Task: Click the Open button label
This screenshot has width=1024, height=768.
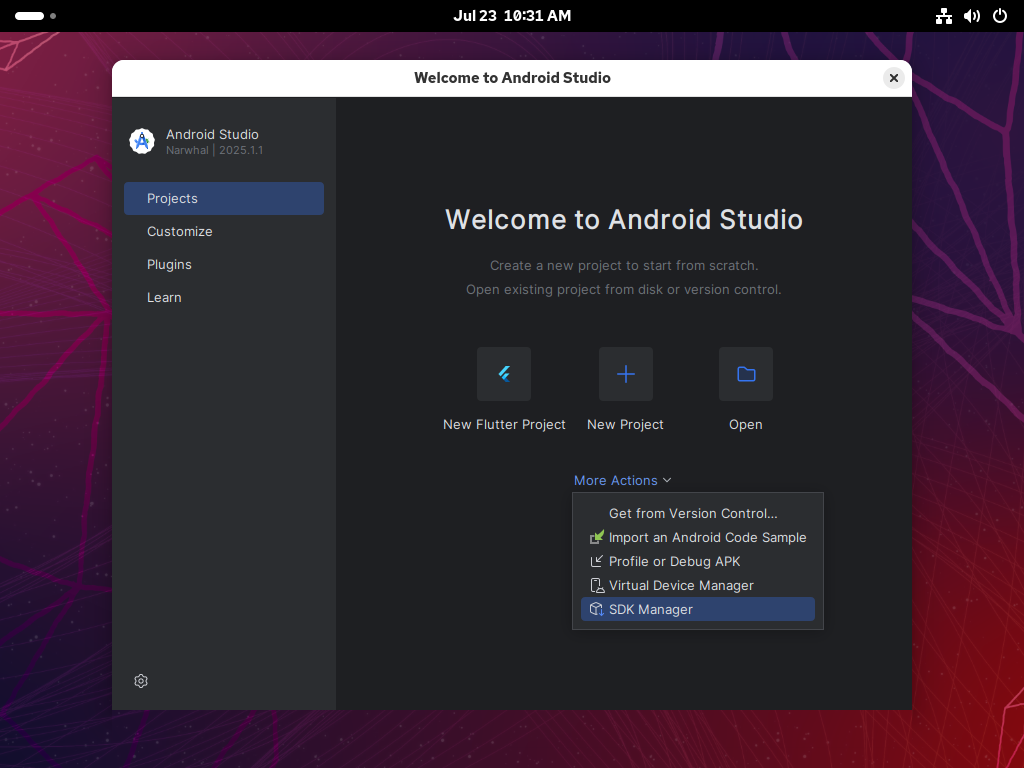Action: (x=745, y=424)
